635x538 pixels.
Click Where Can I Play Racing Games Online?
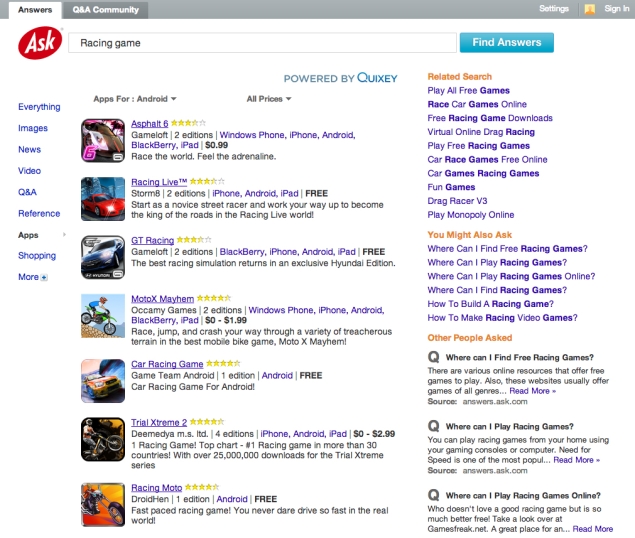(511, 276)
